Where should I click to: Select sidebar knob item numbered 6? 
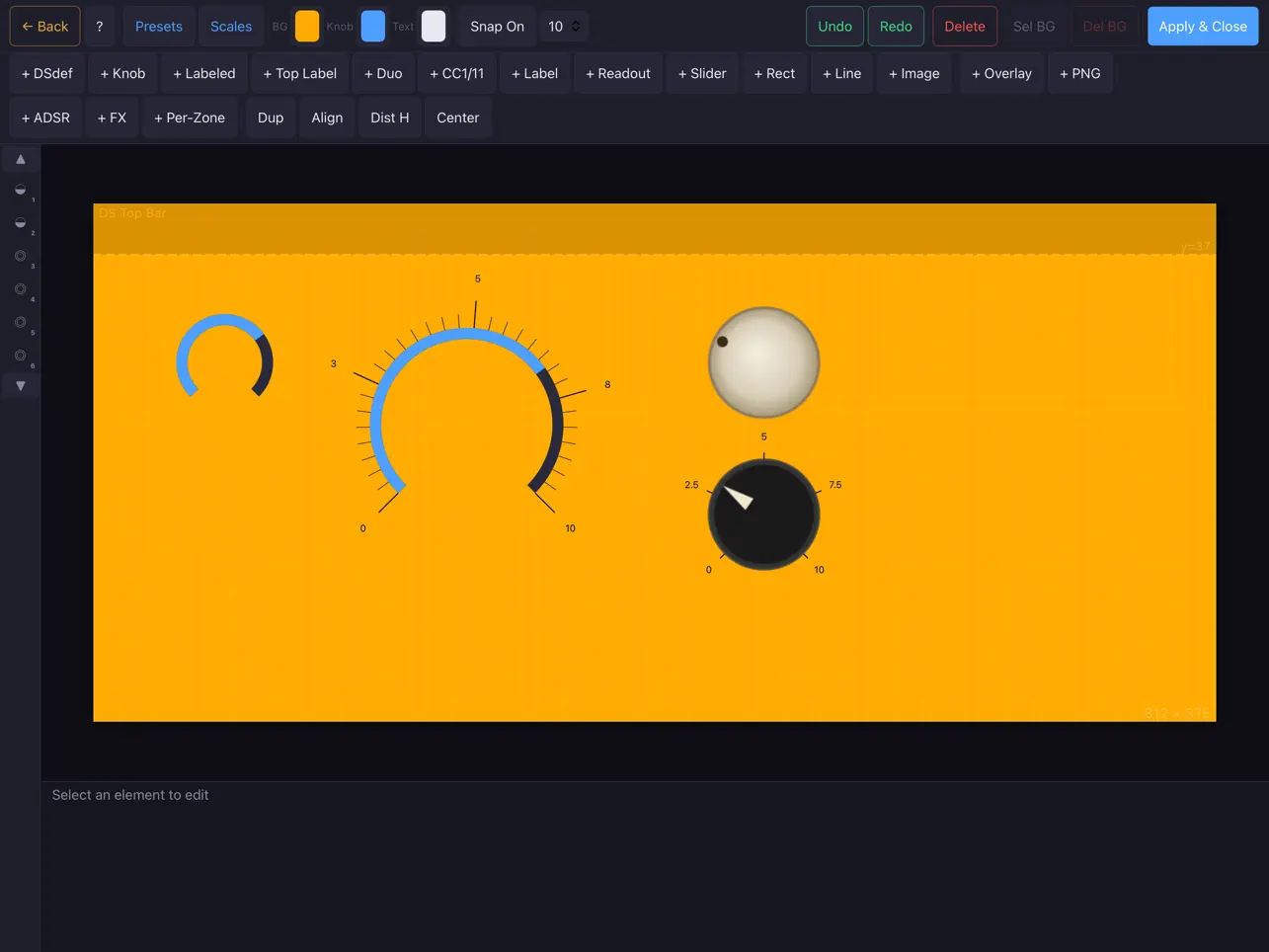[20, 356]
